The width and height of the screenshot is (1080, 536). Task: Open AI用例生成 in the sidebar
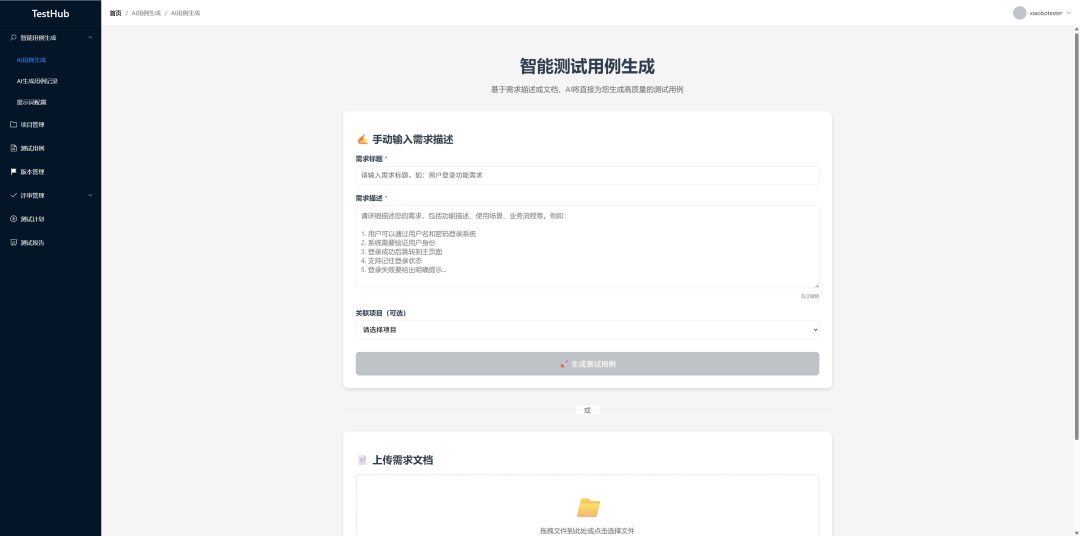tap(32, 60)
